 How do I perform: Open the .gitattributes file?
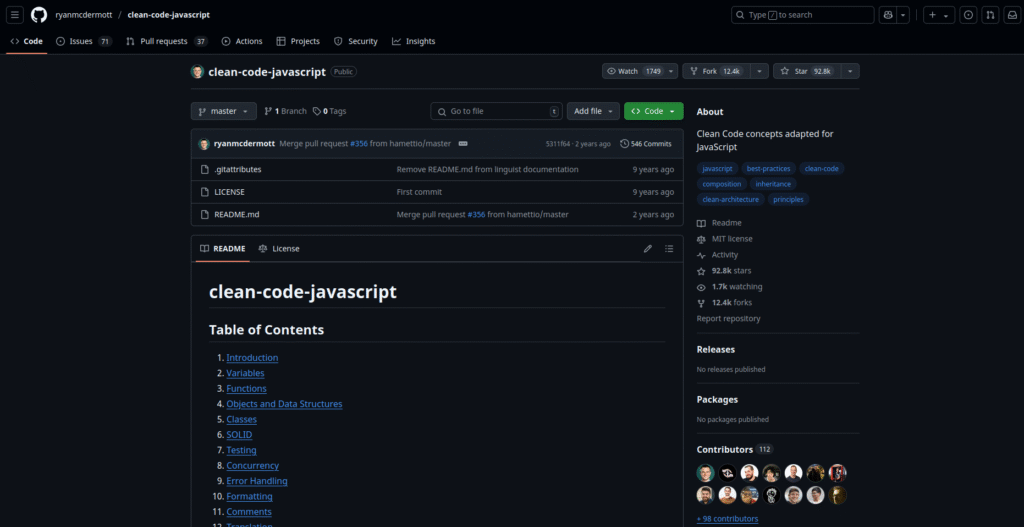tap(238, 169)
